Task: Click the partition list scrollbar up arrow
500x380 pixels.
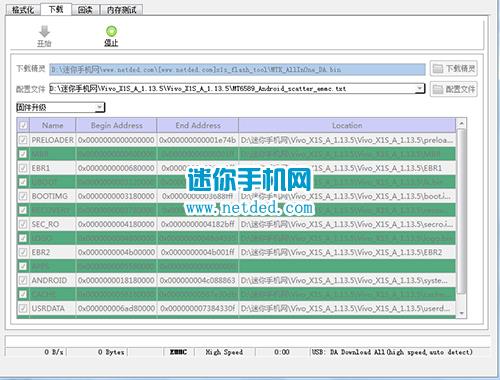Action: click(x=461, y=124)
